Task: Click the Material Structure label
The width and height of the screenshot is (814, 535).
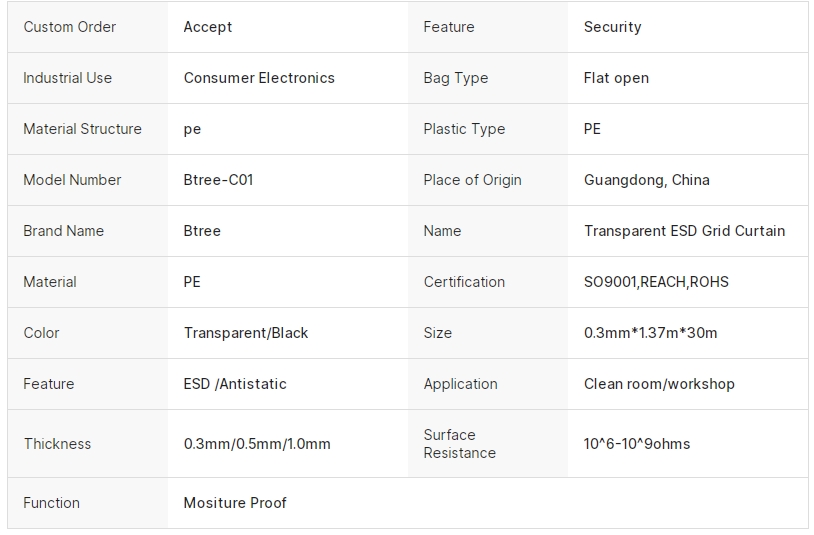Action: pos(82,129)
